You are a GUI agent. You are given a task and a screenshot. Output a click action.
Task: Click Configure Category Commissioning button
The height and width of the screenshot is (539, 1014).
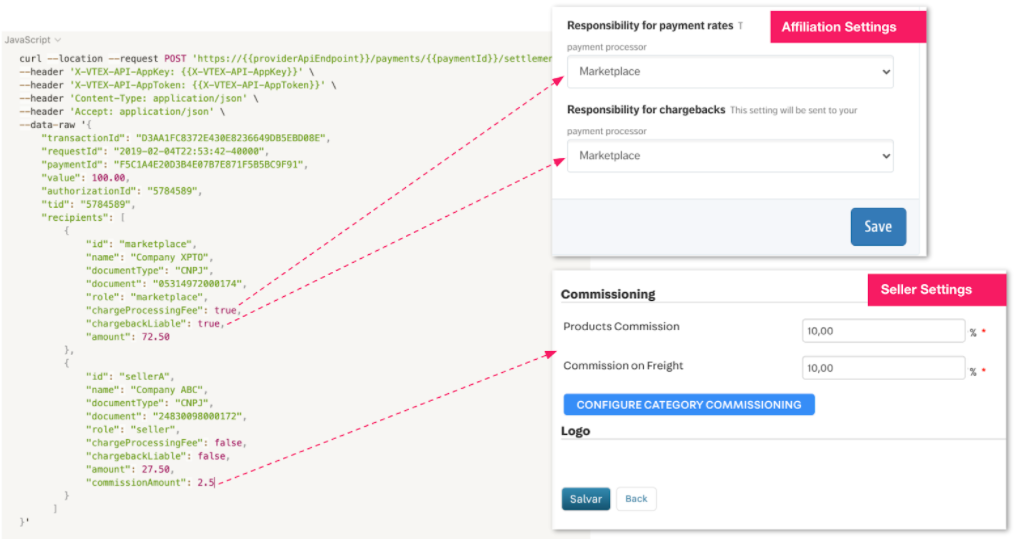tap(688, 405)
